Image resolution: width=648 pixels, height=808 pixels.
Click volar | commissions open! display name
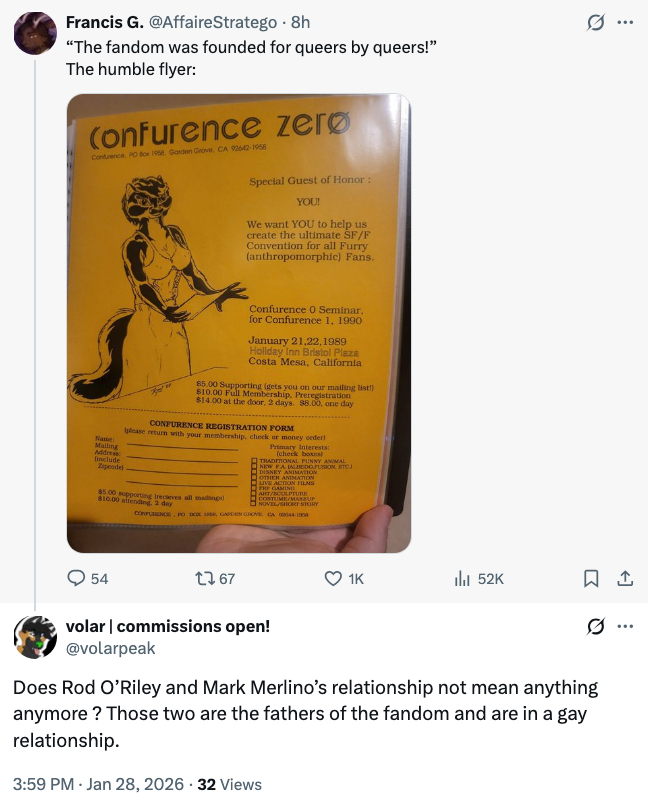[167, 627]
